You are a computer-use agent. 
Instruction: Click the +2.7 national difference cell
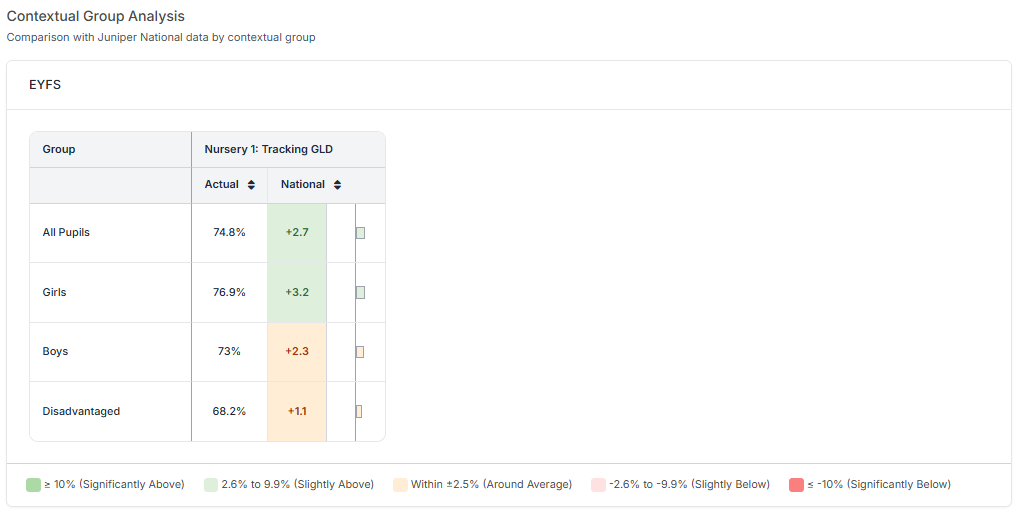pyautogui.click(x=297, y=233)
